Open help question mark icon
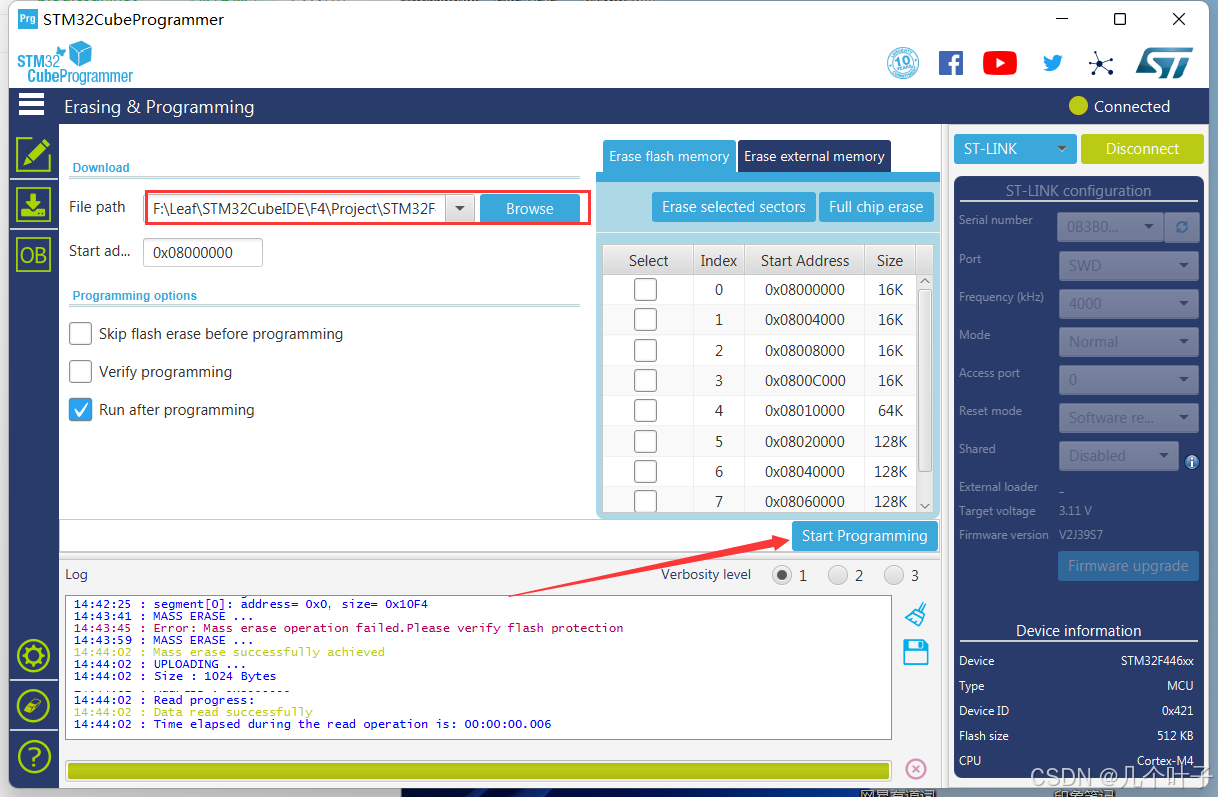The height and width of the screenshot is (797, 1218). point(34,755)
